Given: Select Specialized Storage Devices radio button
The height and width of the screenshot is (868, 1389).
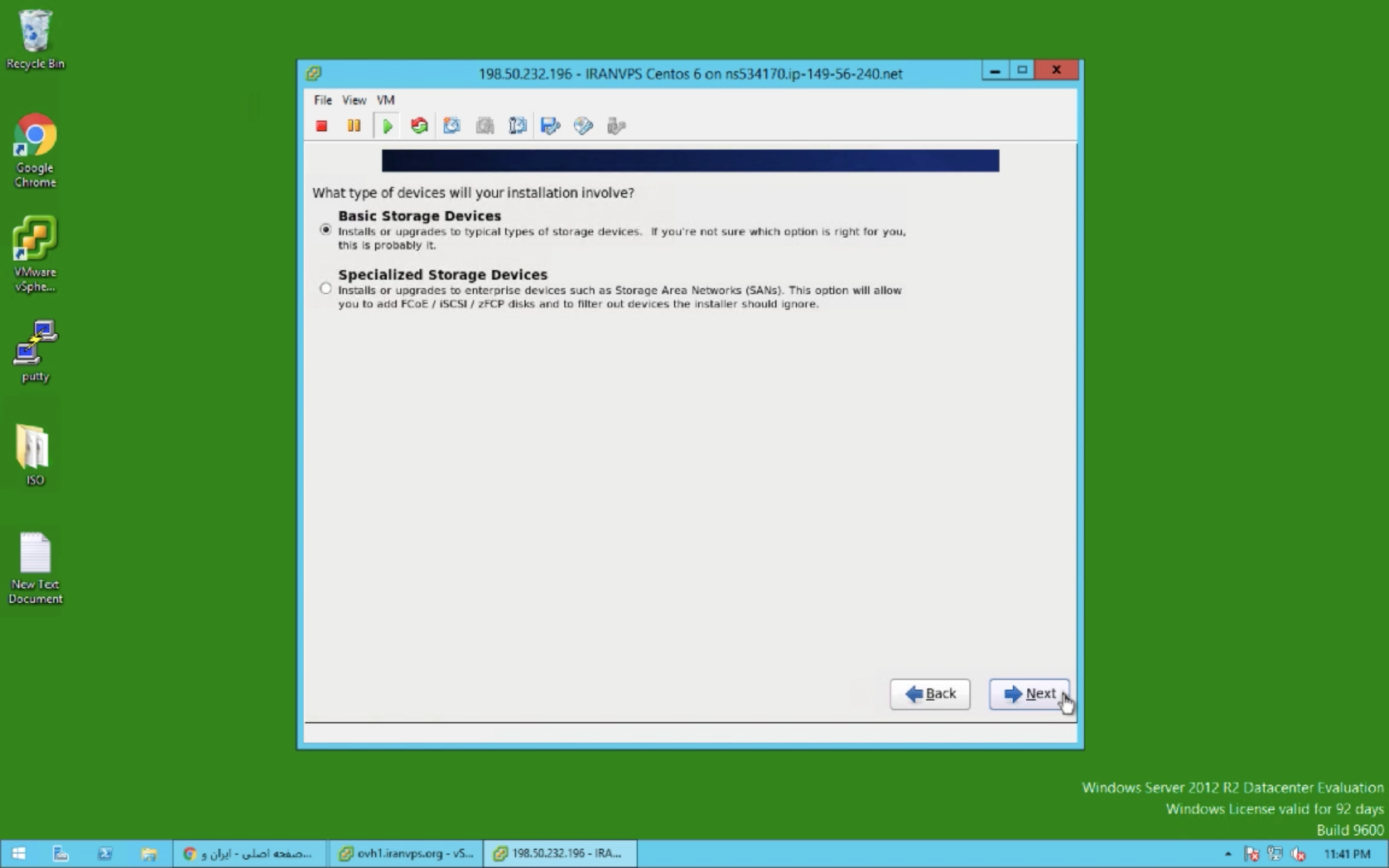Looking at the screenshot, I should coord(326,288).
